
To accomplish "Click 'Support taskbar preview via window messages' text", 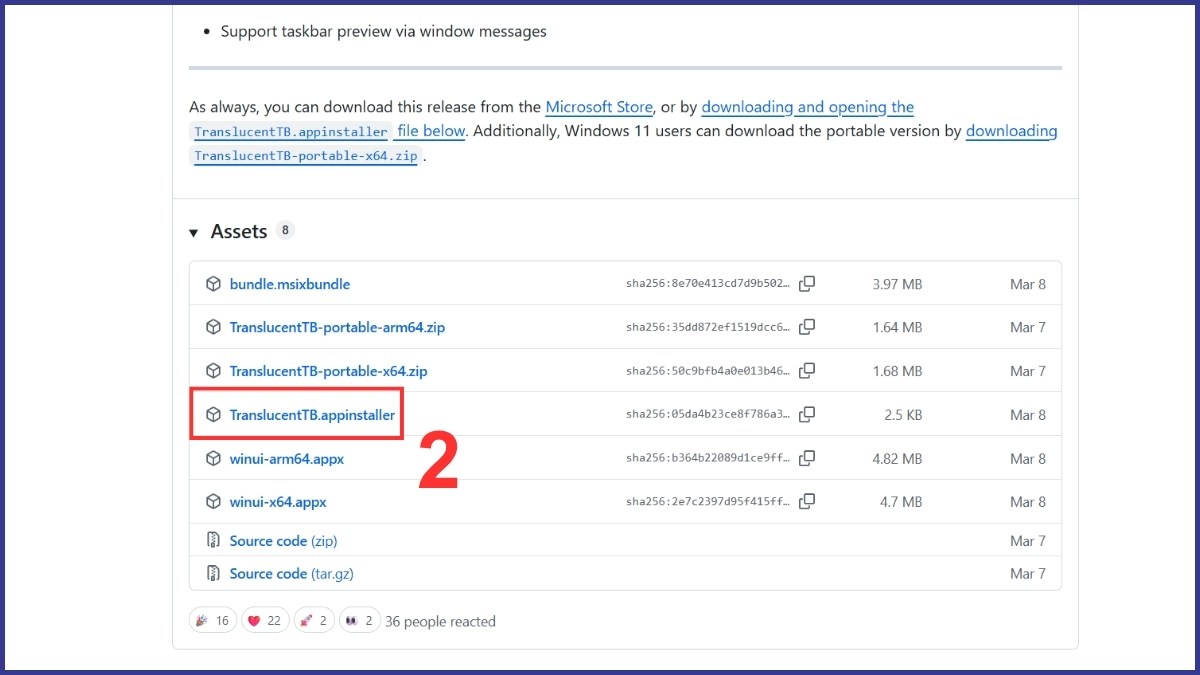I will point(384,31).
